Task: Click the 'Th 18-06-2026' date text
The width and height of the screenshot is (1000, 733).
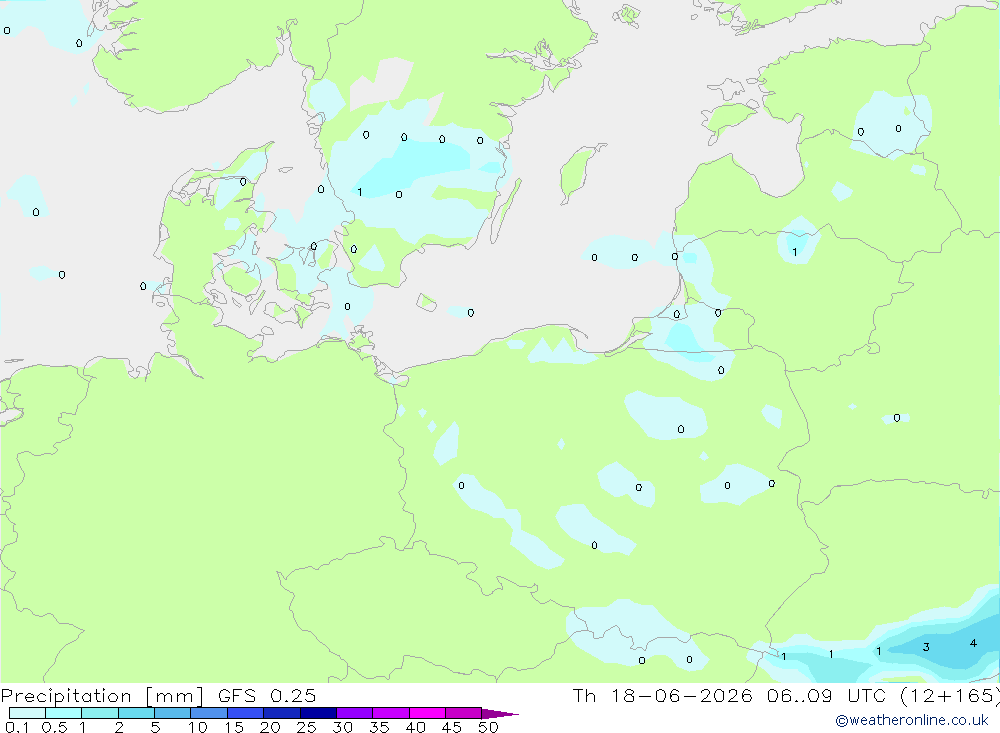Action: tap(663, 696)
